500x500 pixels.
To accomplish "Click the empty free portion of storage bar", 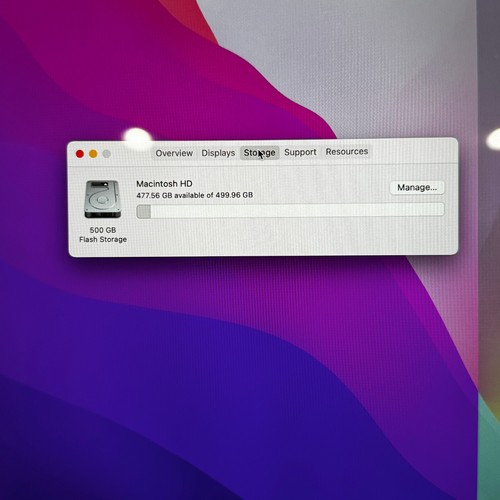I will pos(297,210).
